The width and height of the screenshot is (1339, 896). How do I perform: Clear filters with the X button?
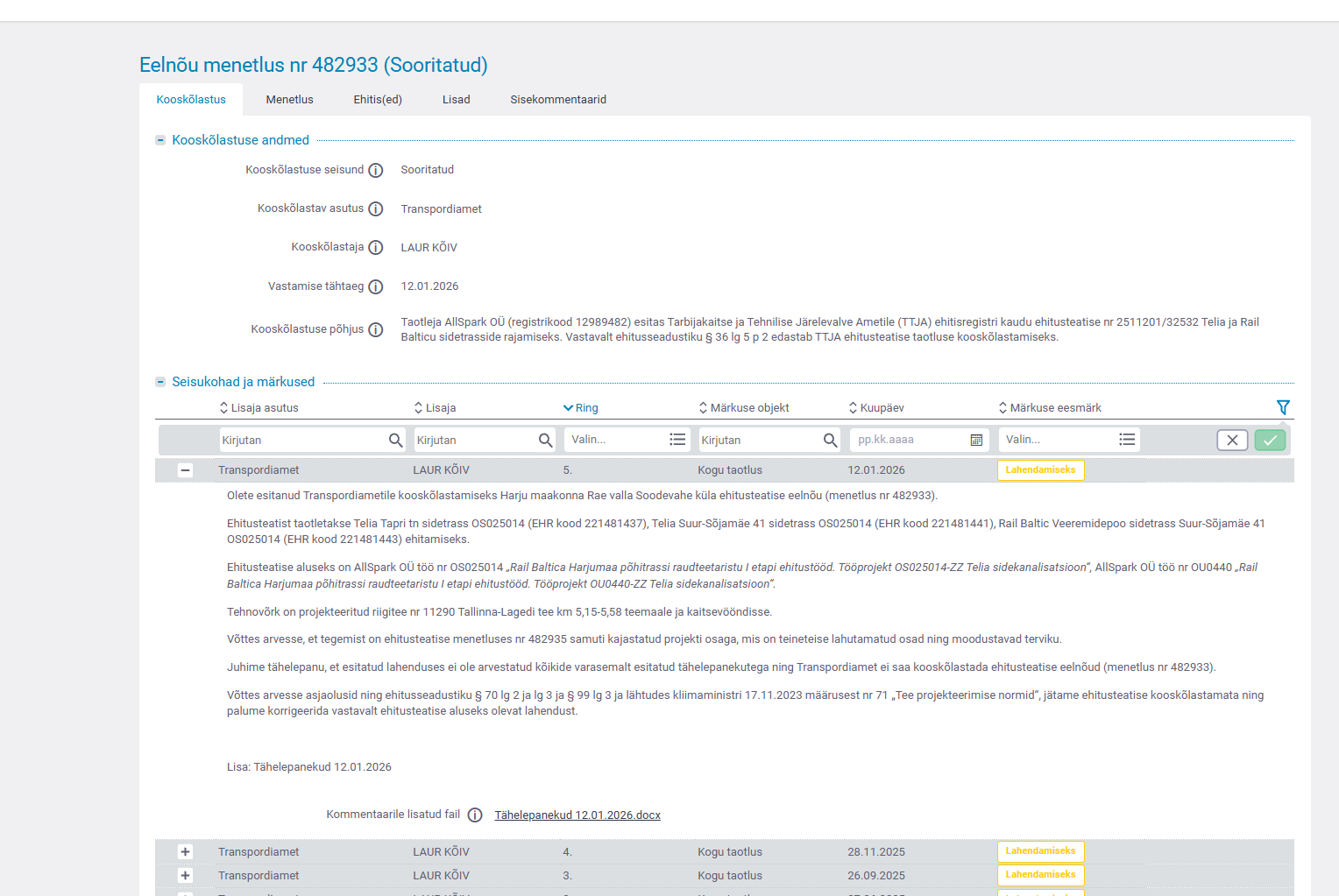(1232, 441)
